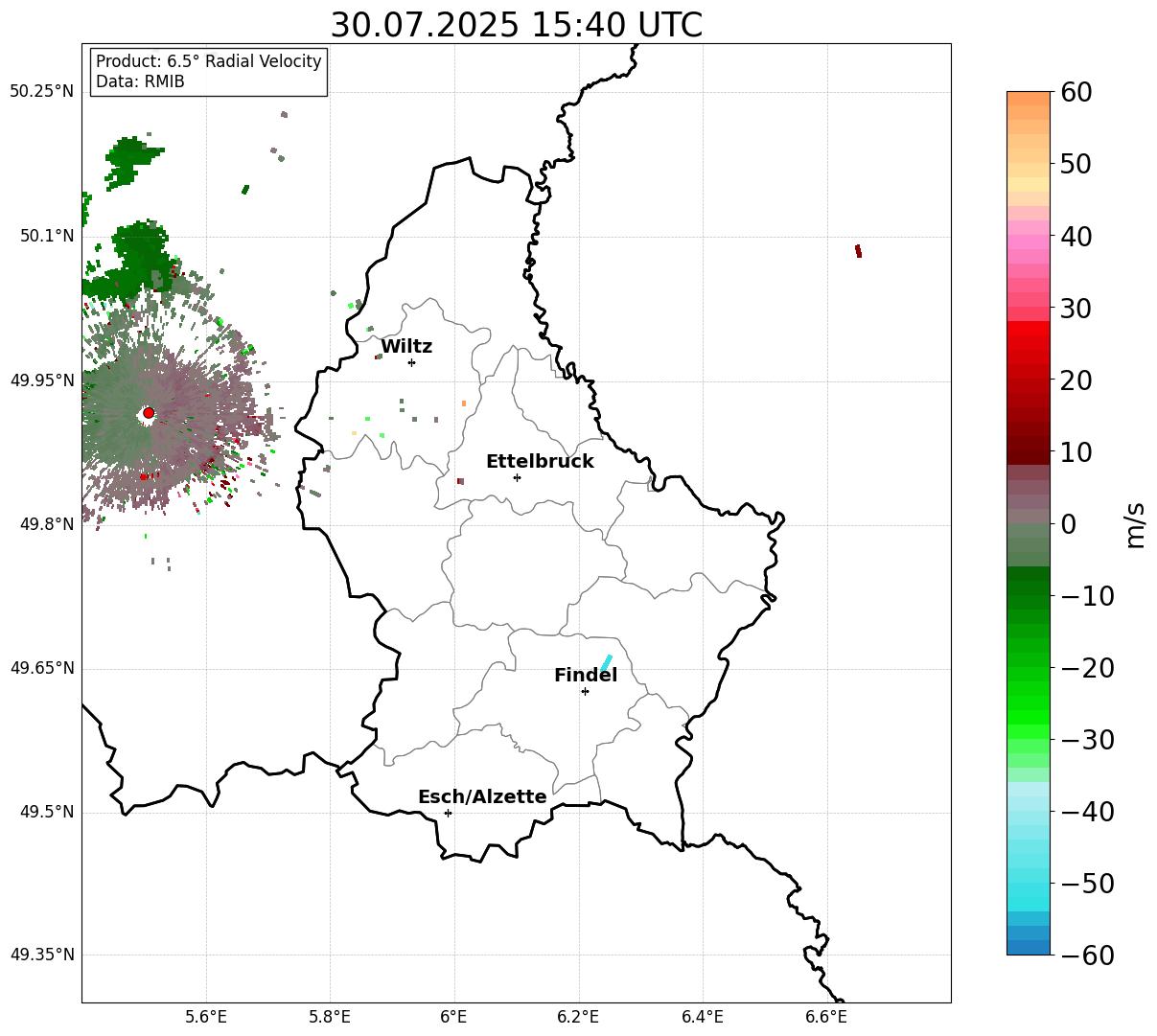Click the 6.4°E longitude label
This screenshot has height=1036, width=1157.
[703, 1016]
